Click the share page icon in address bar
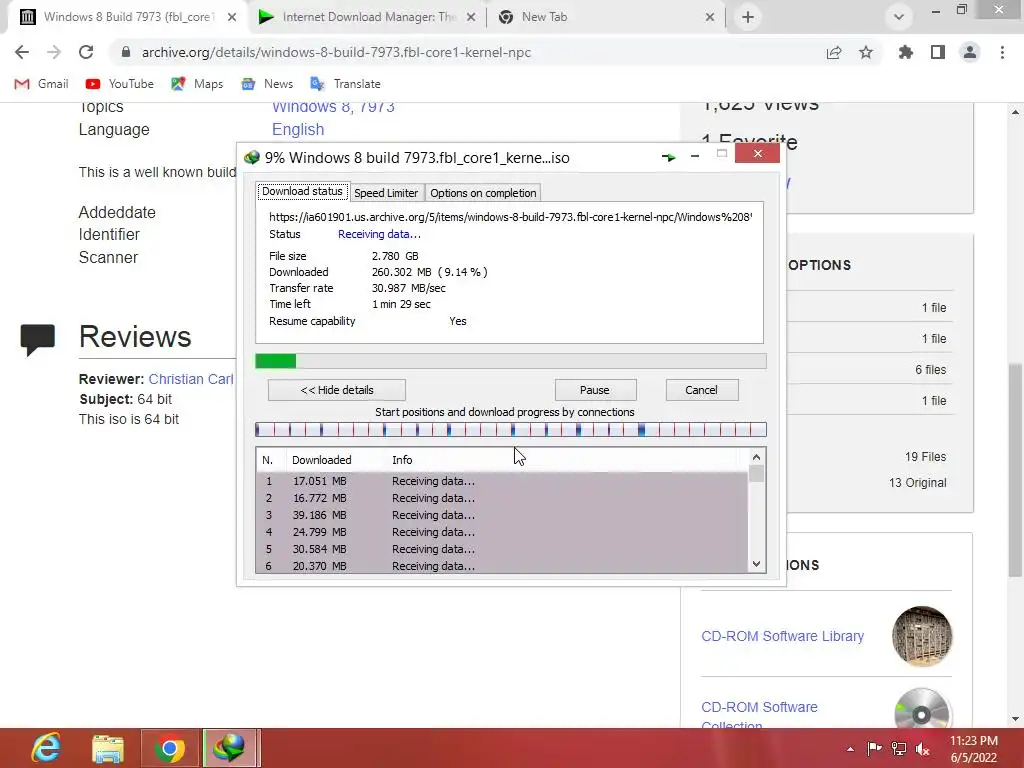Screen dimensions: 1024x768 click(834, 52)
